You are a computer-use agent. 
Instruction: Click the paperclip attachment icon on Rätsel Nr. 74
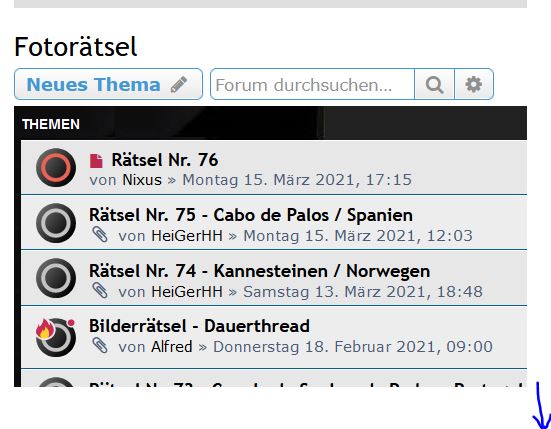100,291
